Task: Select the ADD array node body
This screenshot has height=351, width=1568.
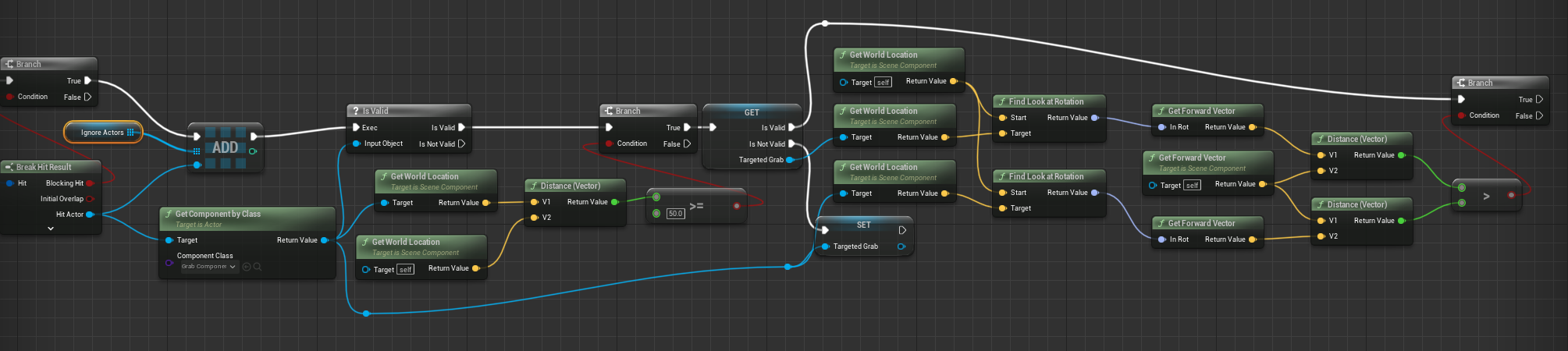Action: point(226,147)
